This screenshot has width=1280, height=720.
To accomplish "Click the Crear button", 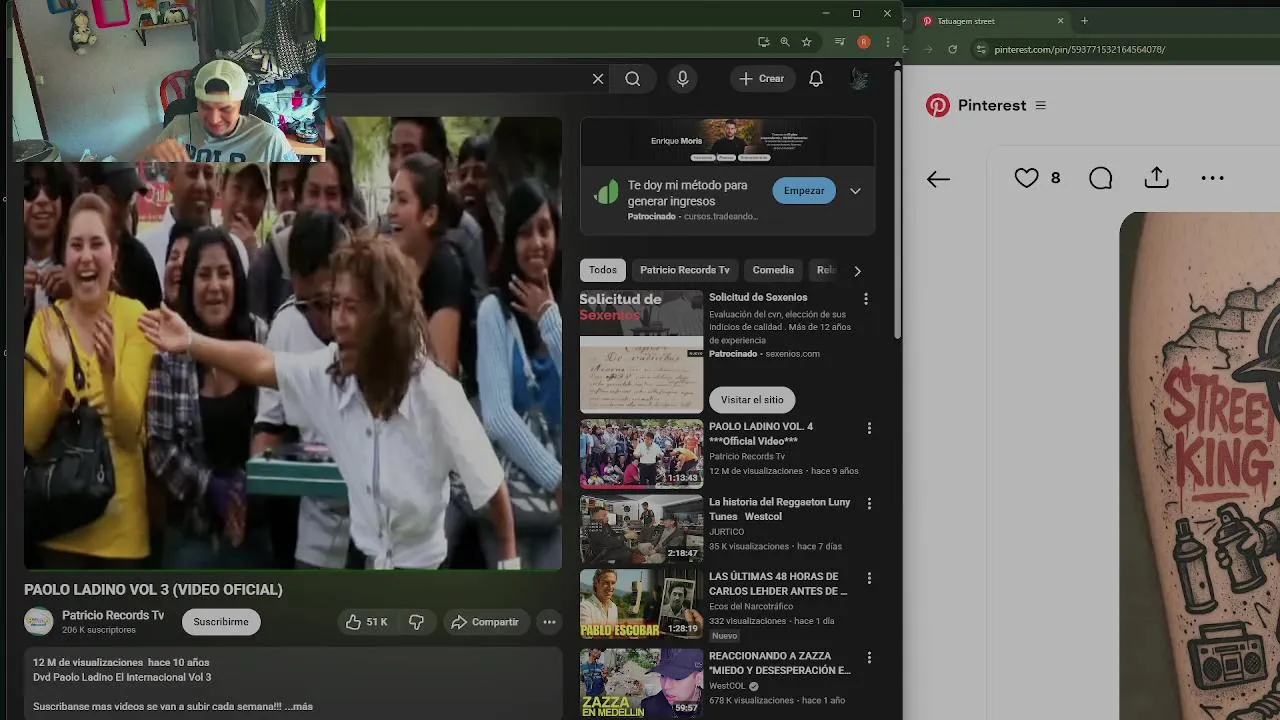I will coord(762,79).
